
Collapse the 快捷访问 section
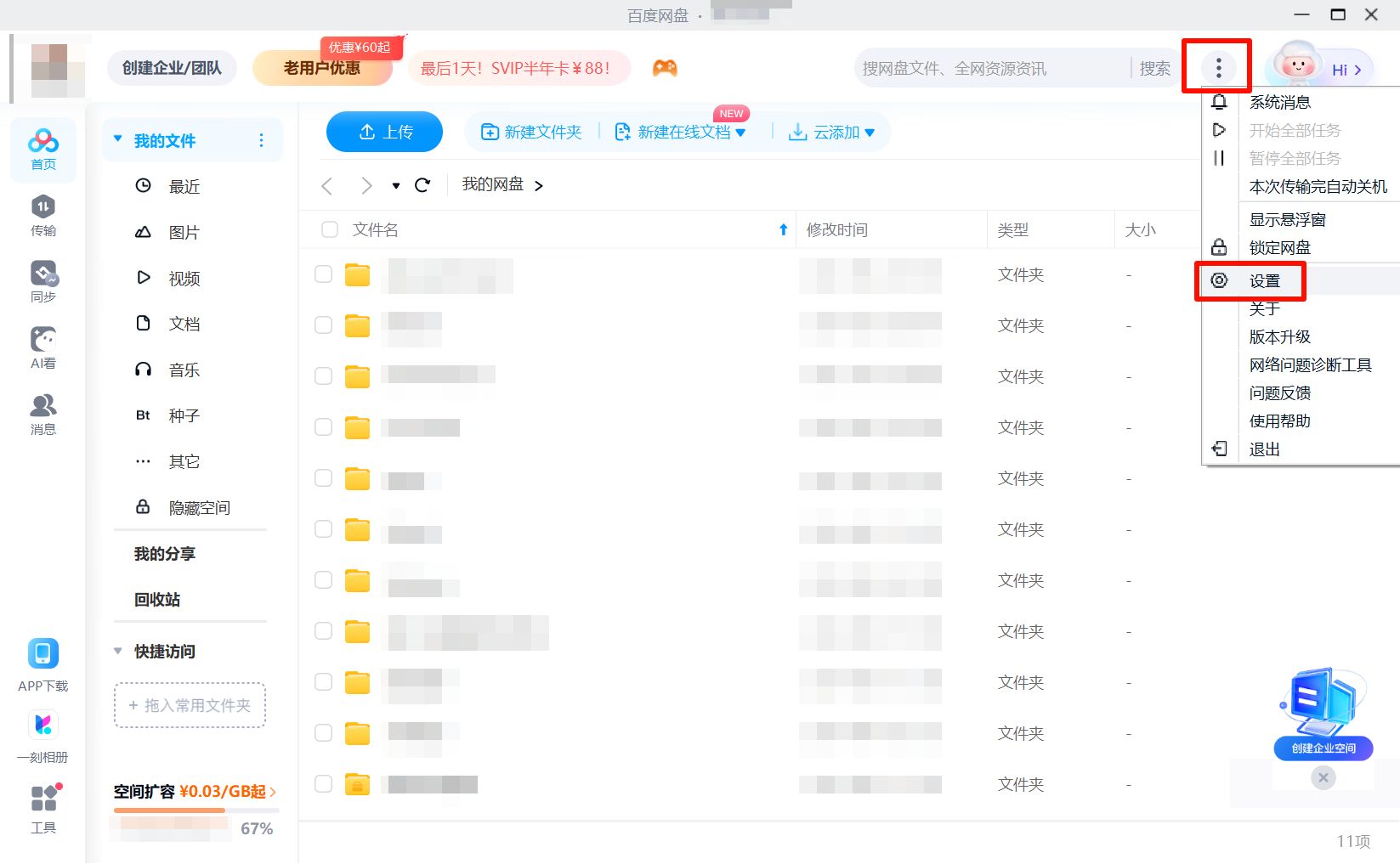click(118, 652)
